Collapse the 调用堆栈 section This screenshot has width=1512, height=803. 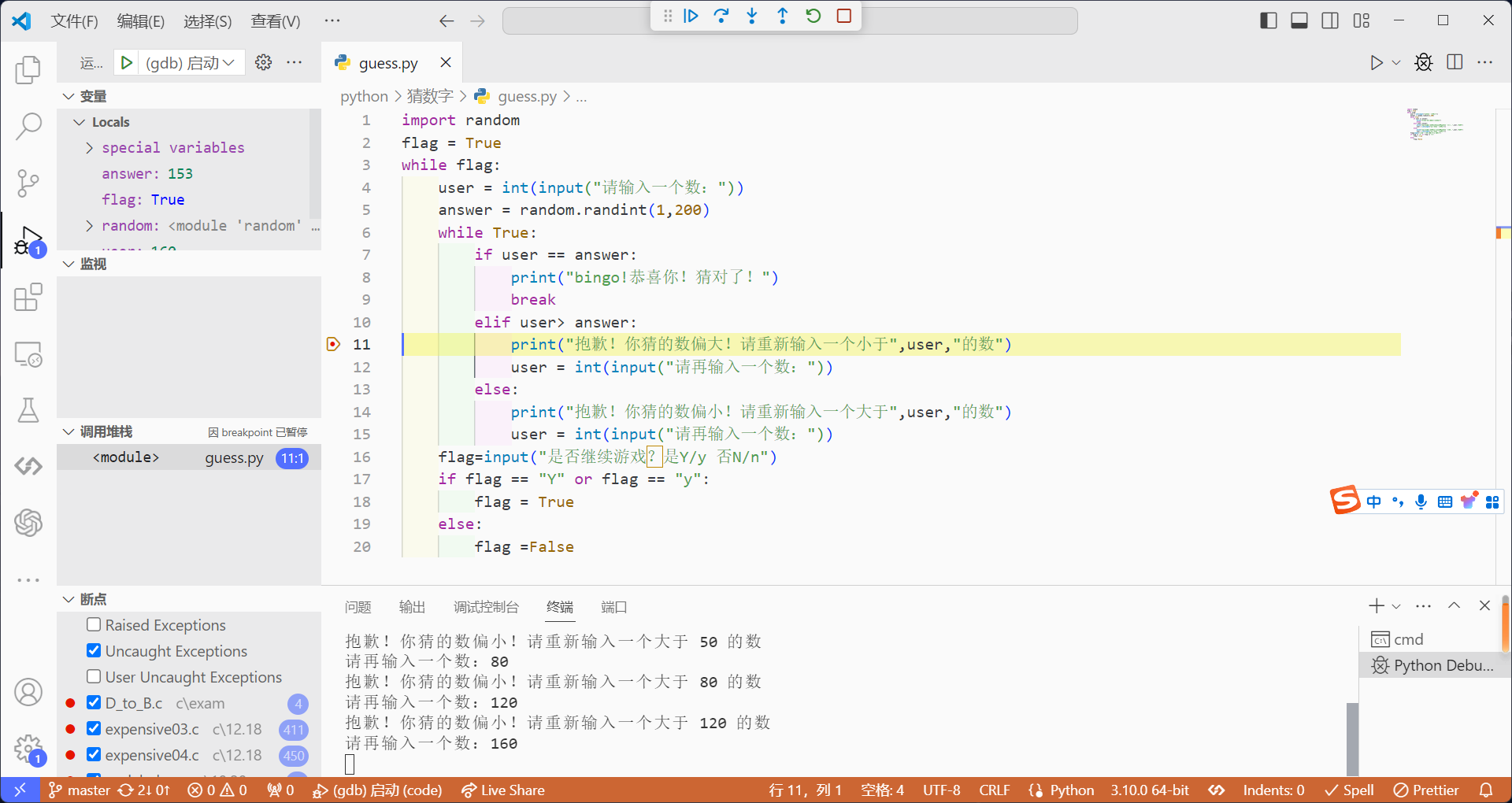[x=69, y=431]
